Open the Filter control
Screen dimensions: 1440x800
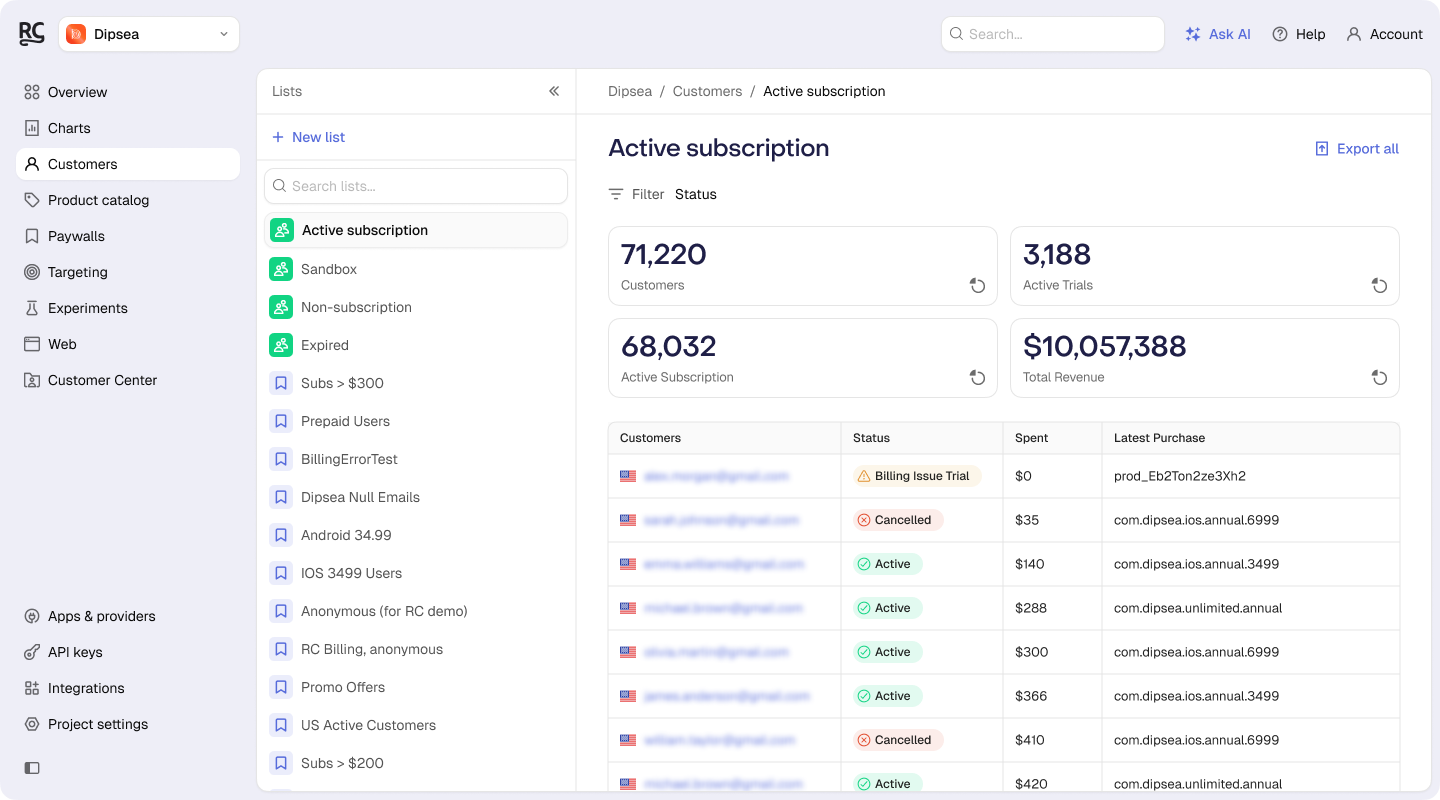coord(636,194)
